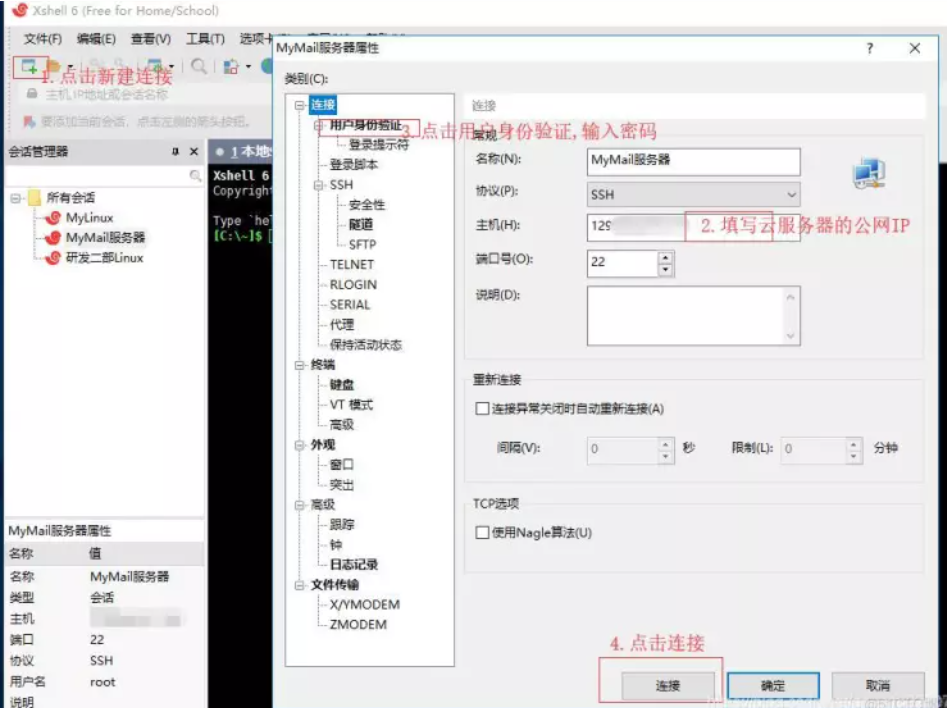947x708 pixels.
Task: Open the dropdown arrow beside the folder icon
Action: point(71,66)
